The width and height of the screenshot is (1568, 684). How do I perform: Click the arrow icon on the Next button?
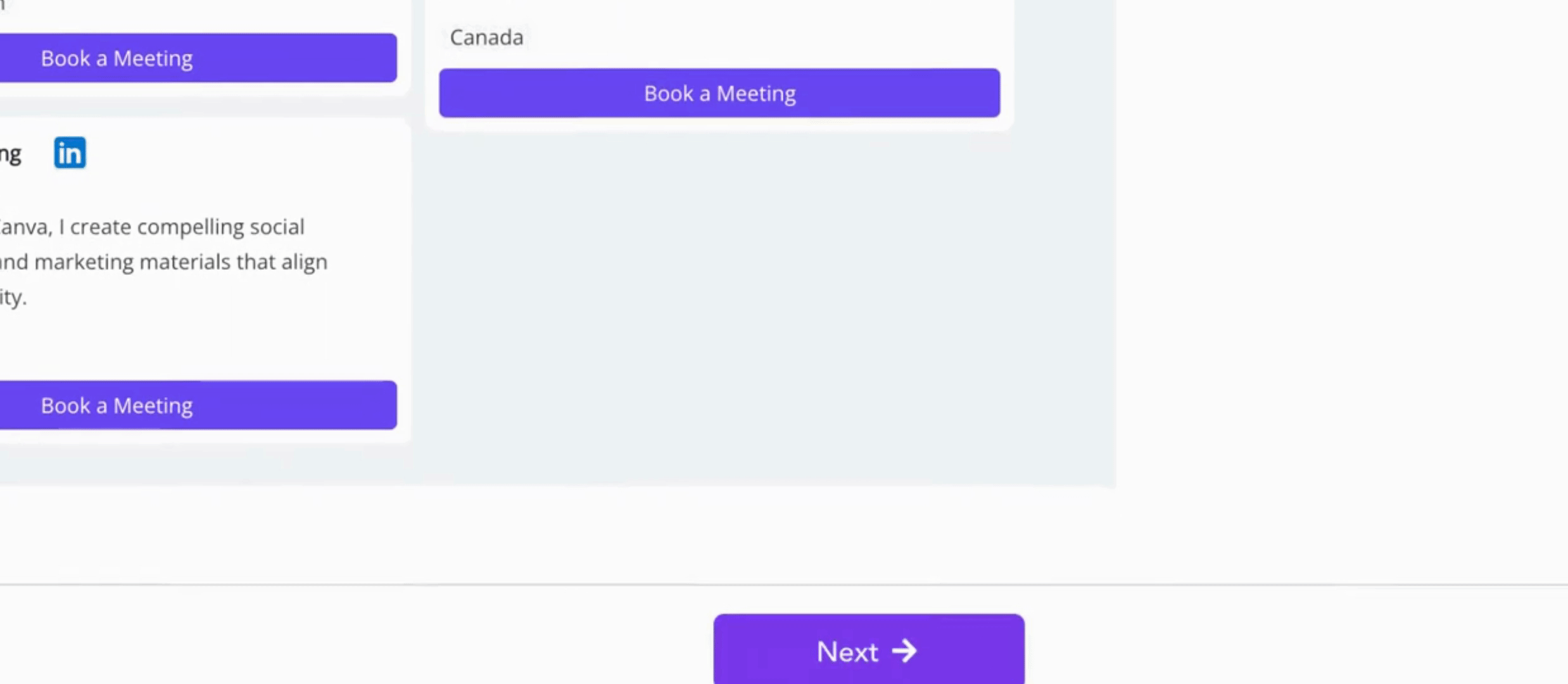point(904,651)
